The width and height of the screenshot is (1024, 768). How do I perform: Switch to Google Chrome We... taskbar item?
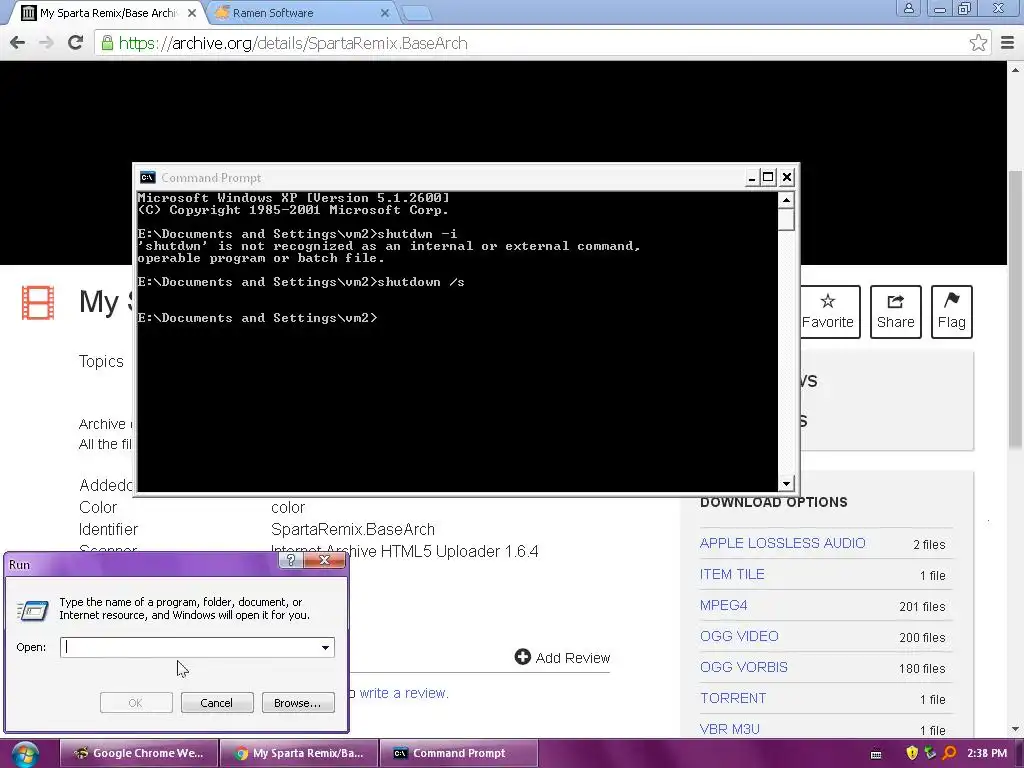(139, 753)
